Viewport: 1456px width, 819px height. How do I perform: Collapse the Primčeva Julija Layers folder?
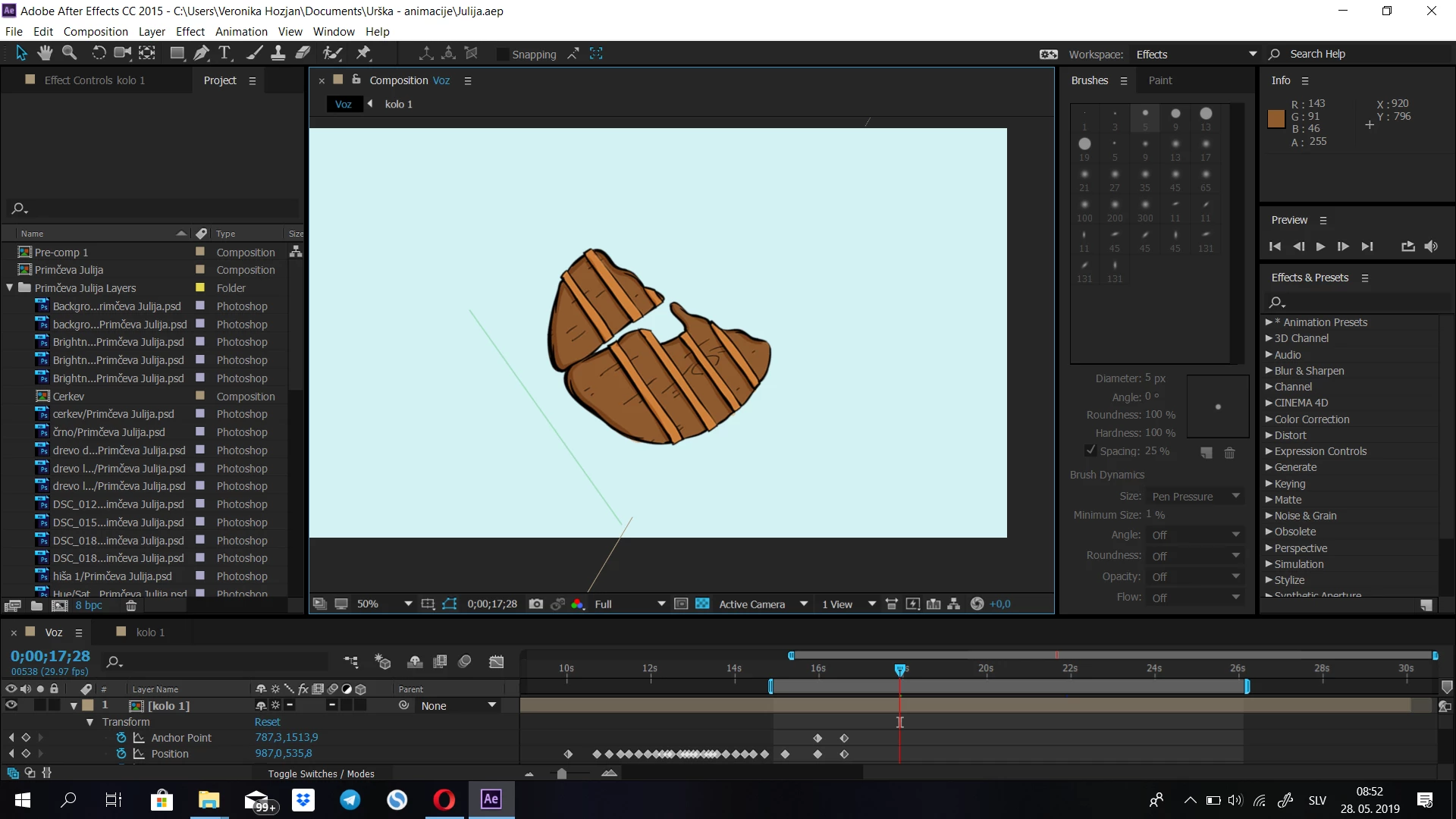(10, 288)
